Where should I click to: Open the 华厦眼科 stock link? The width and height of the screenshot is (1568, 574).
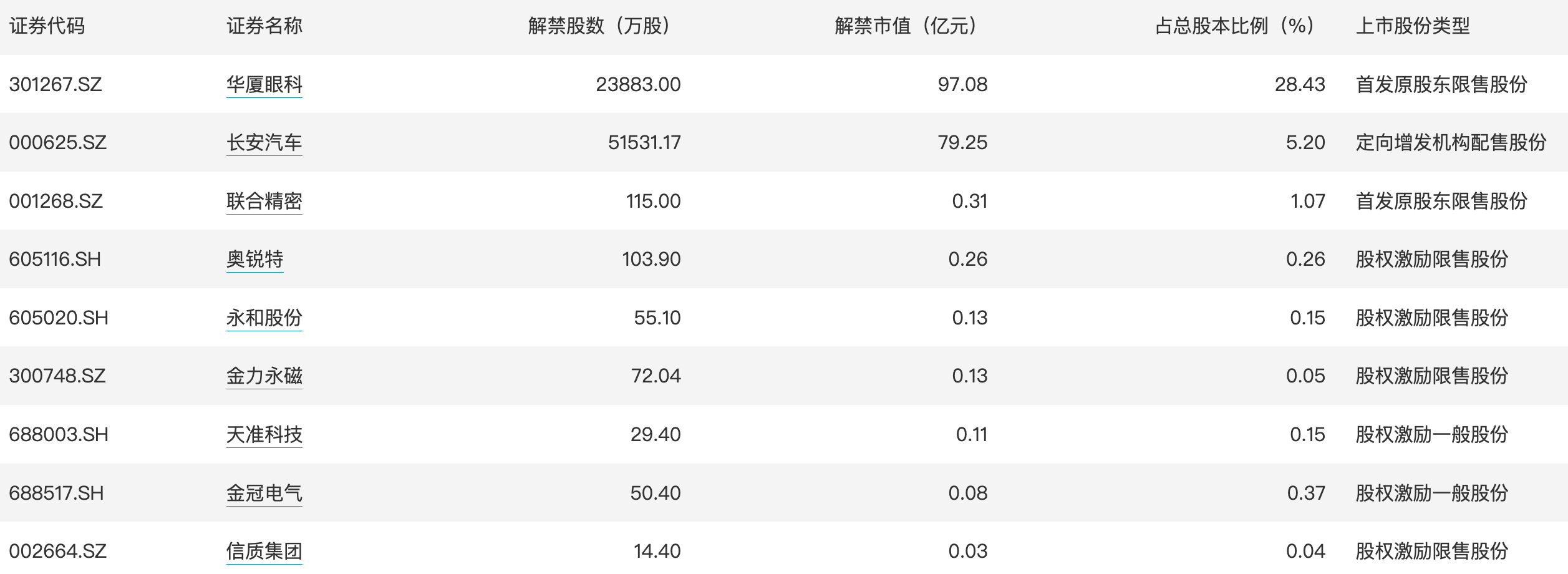[264, 84]
